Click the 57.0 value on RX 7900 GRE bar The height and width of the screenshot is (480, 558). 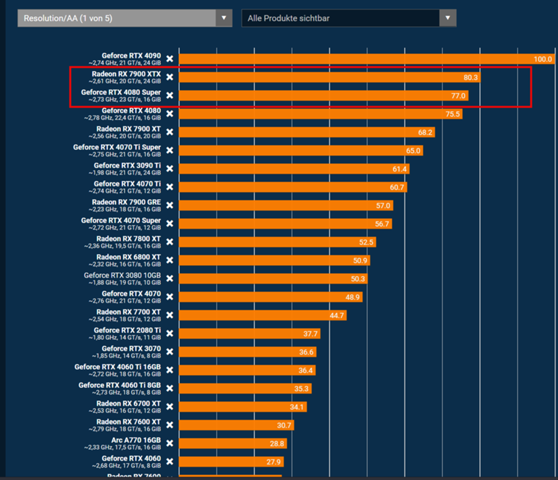383,206
